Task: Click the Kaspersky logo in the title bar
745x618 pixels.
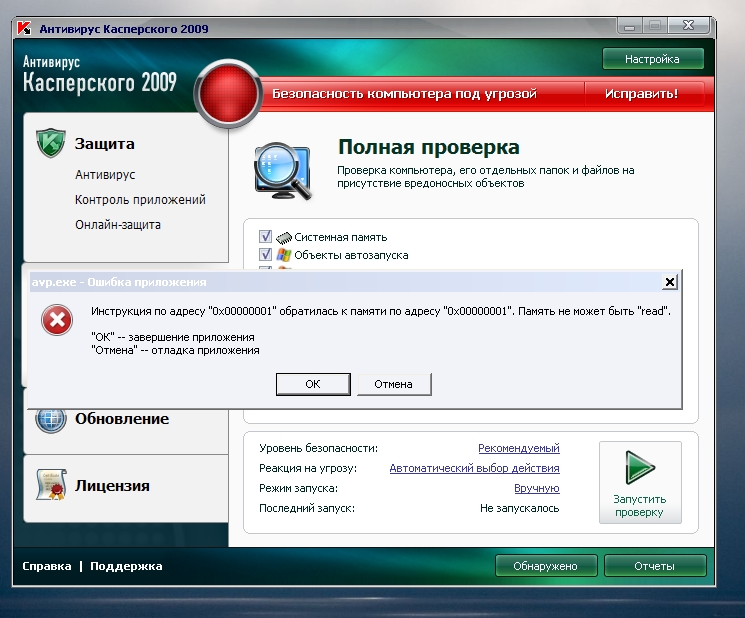Action: click(x=24, y=28)
